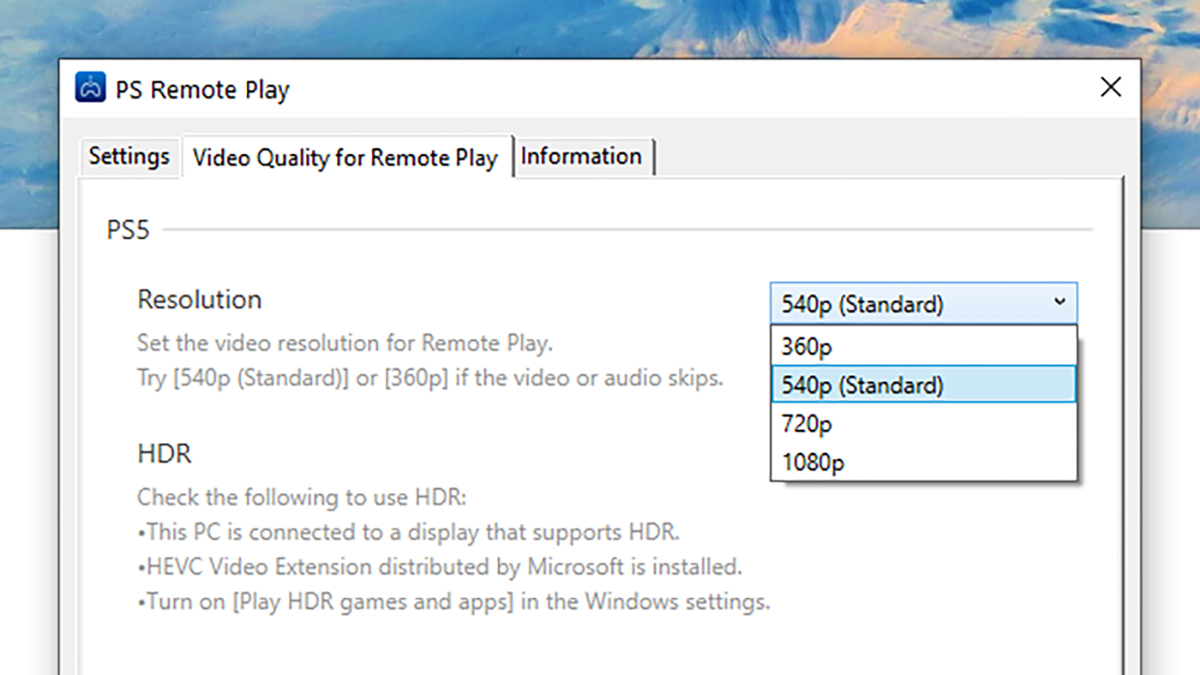Click the PS Remote Play controller icon
1200x675 pixels.
[91, 88]
